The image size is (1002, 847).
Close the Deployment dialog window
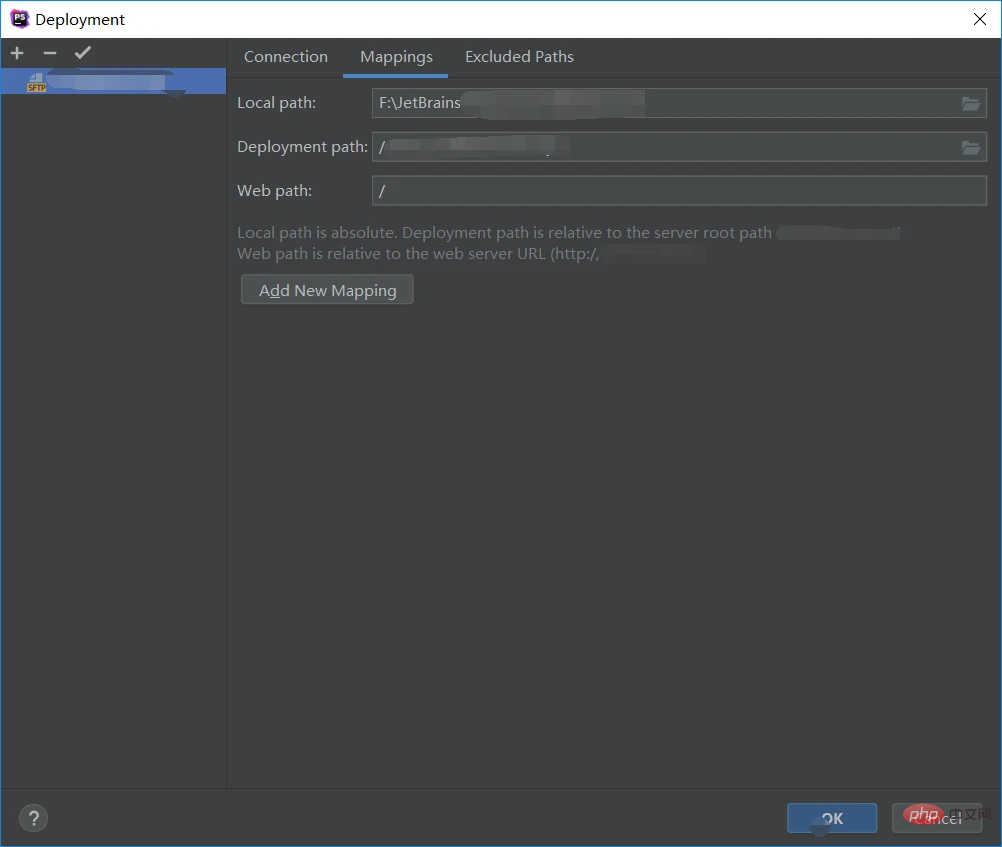(978, 19)
